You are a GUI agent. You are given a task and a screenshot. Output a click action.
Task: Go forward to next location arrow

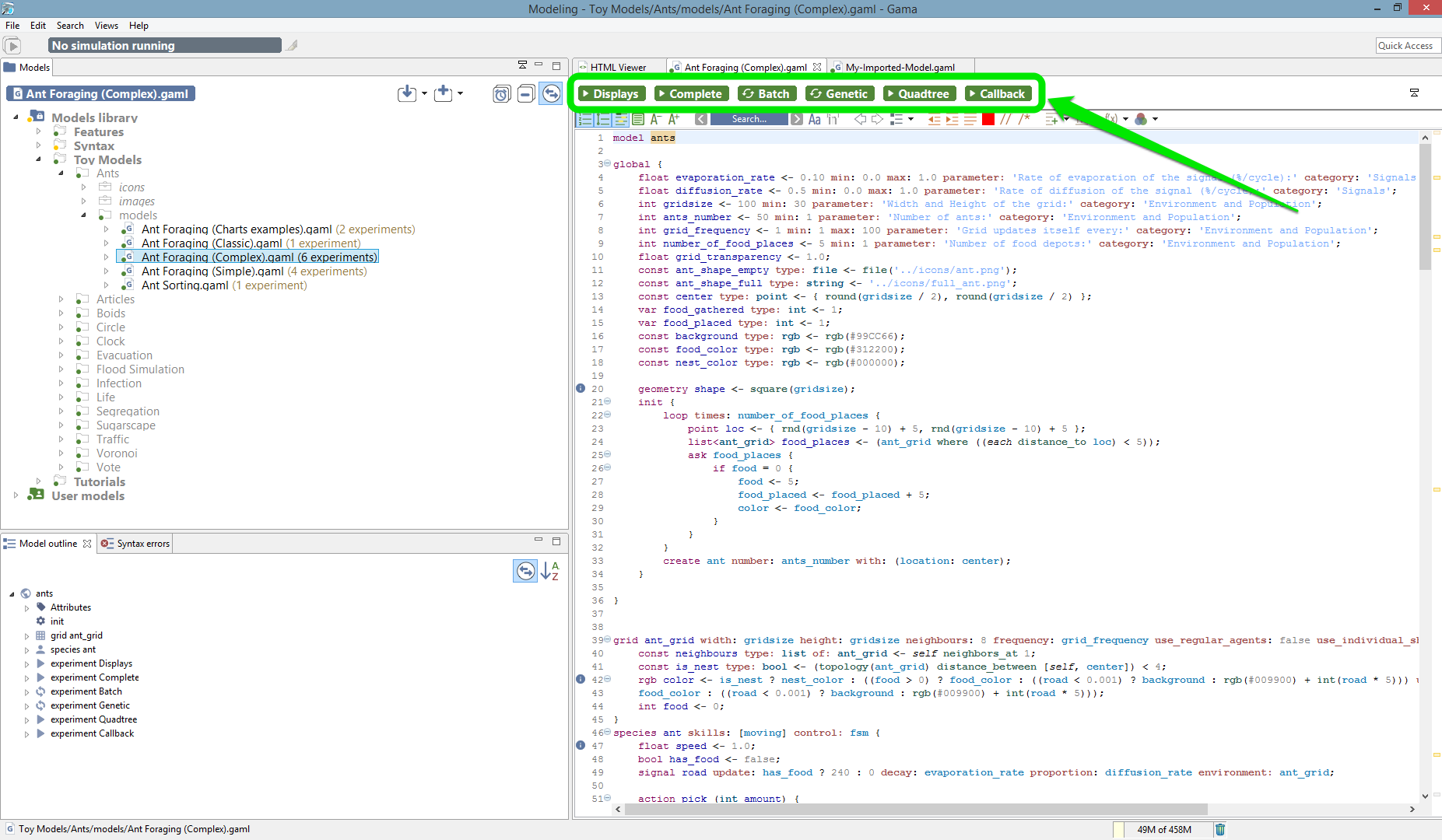tap(877, 119)
